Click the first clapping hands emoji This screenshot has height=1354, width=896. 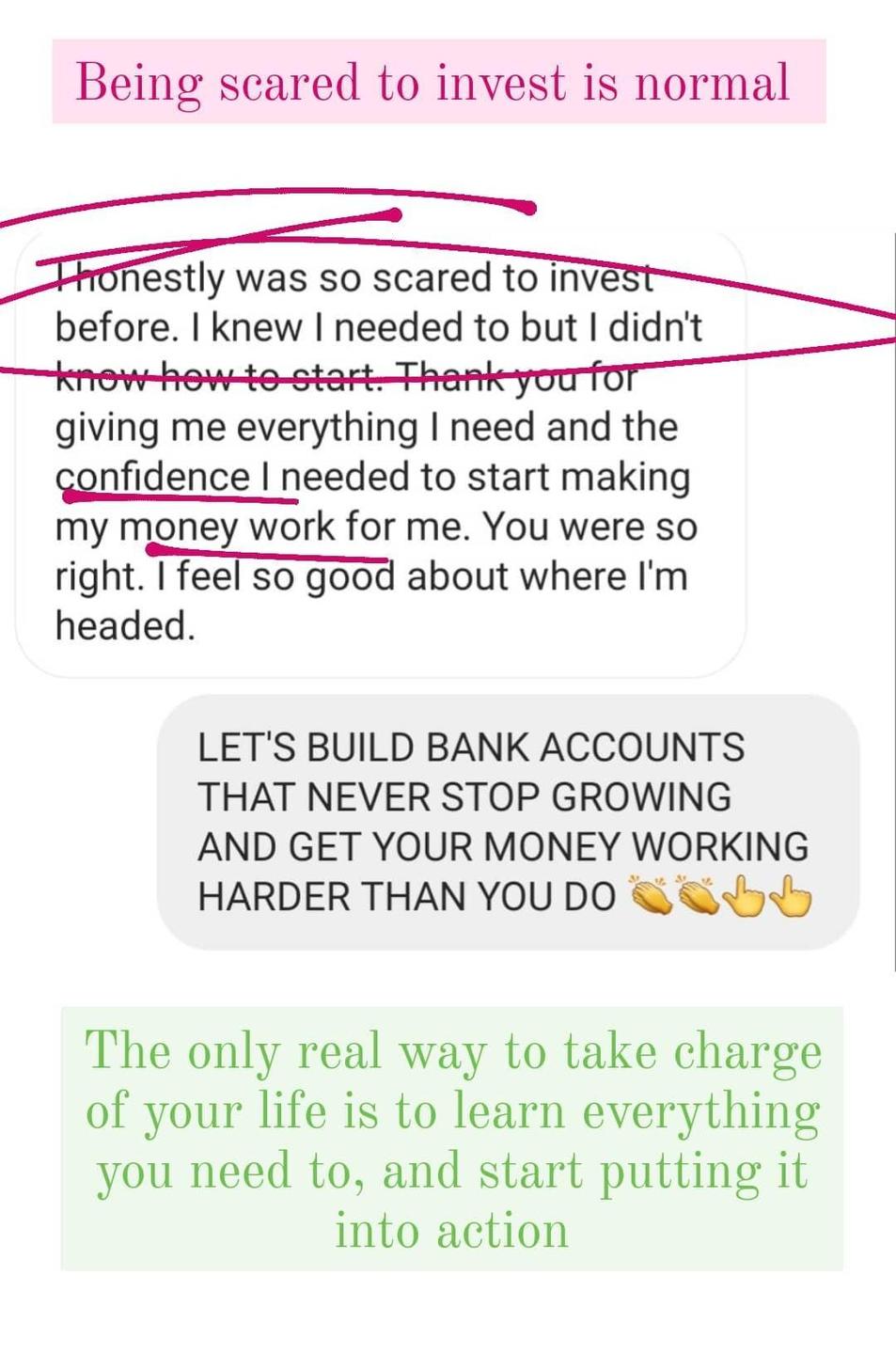(651, 897)
